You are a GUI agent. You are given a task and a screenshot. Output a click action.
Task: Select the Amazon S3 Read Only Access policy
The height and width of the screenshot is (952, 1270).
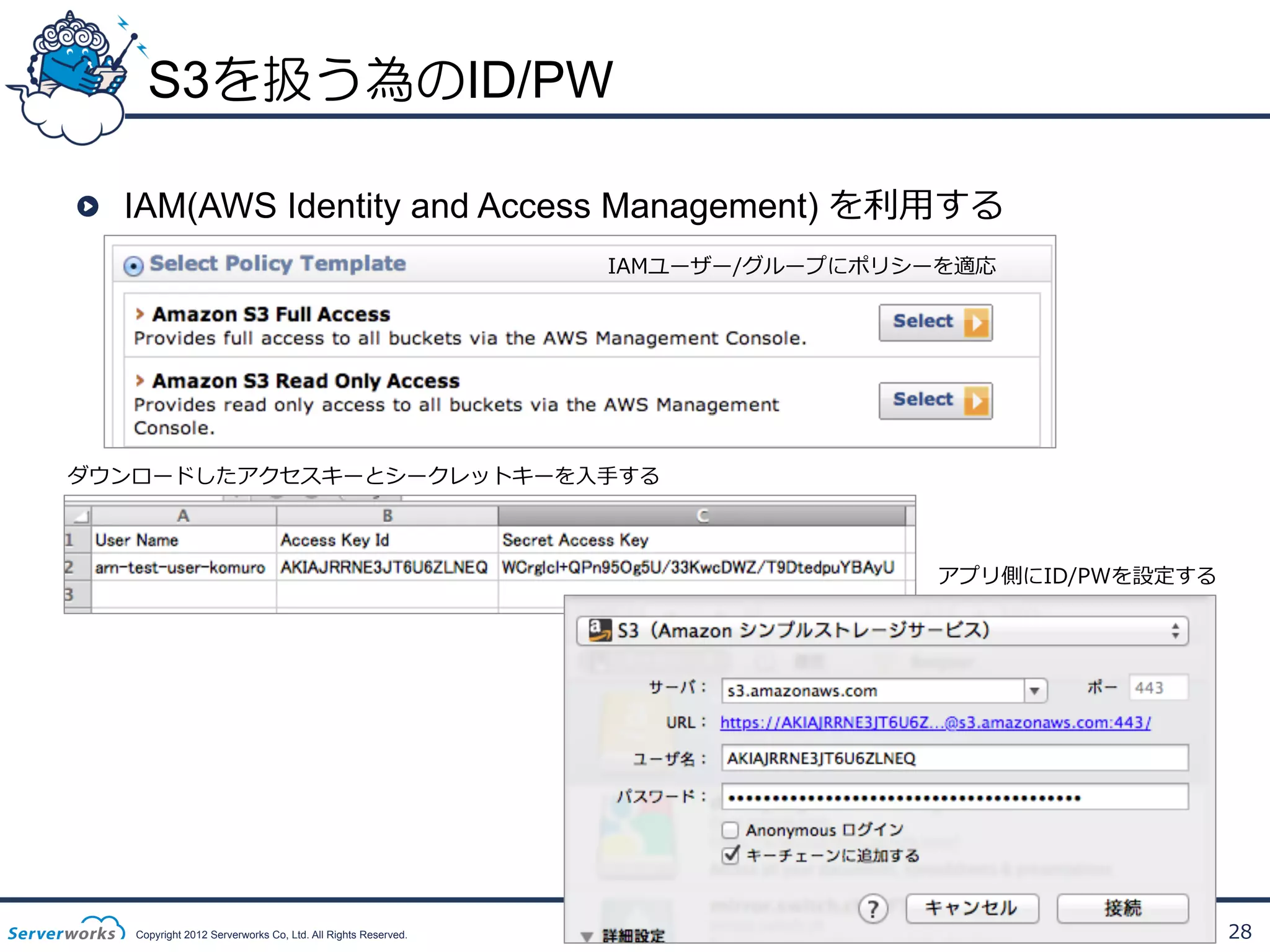click(x=935, y=400)
